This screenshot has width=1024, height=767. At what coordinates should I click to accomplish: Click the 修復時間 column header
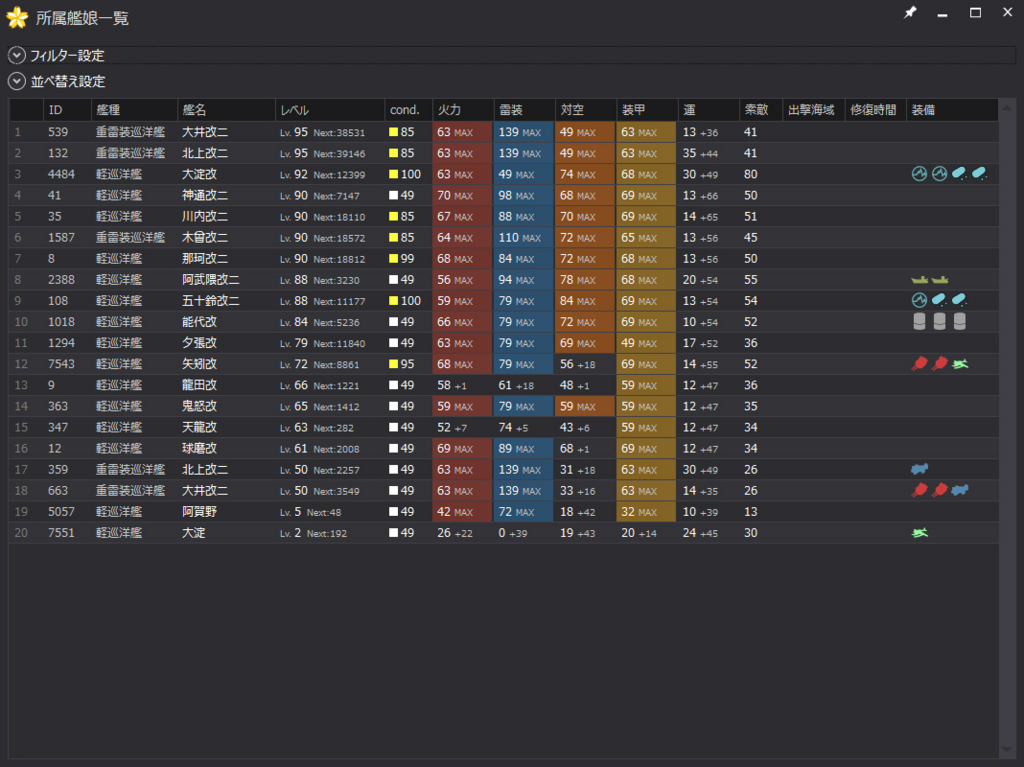click(875, 110)
